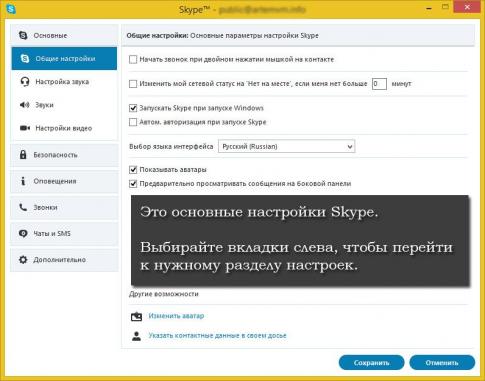The image size is (485, 381).
Task: Click the Skype icon beside Общие настройки
Action: tap(25, 59)
